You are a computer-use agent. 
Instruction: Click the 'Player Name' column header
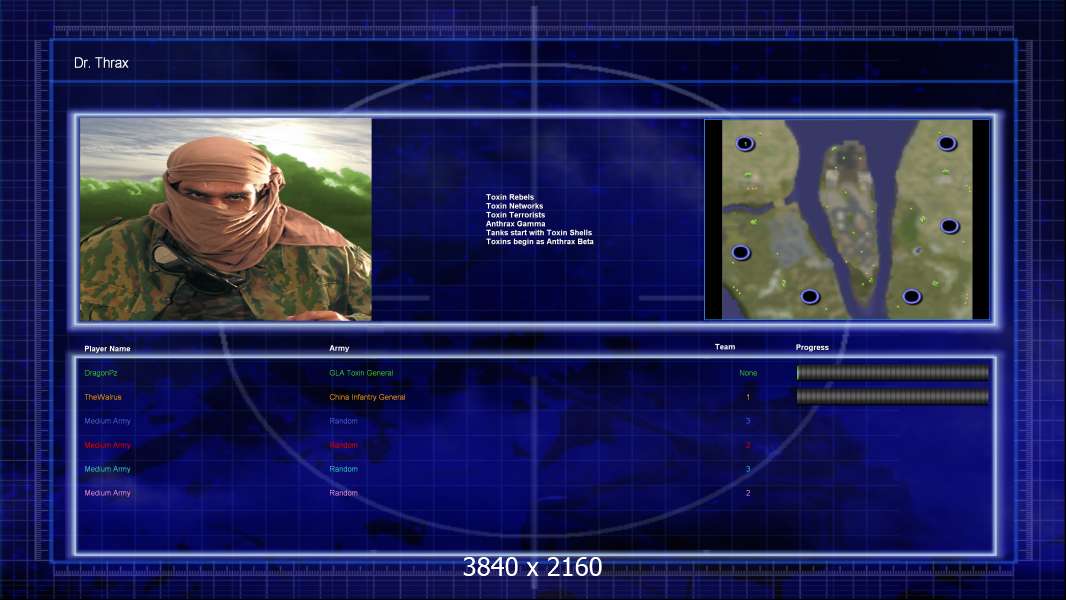point(107,349)
